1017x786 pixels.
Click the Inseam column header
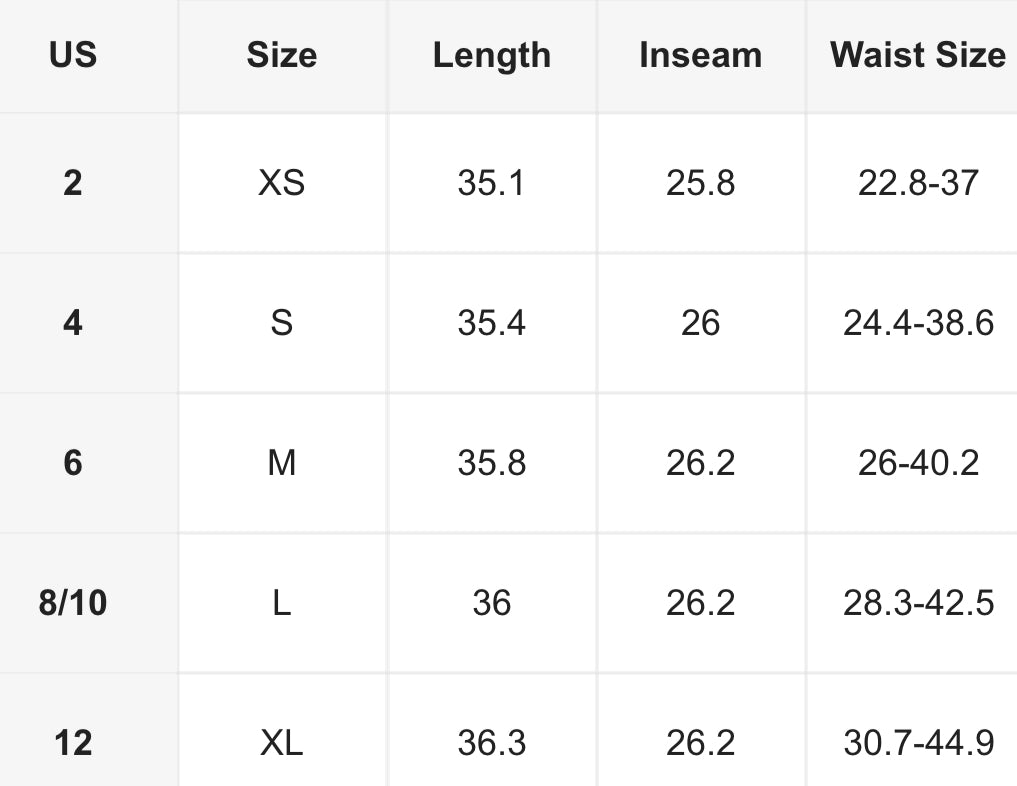pyautogui.click(x=700, y=55)
